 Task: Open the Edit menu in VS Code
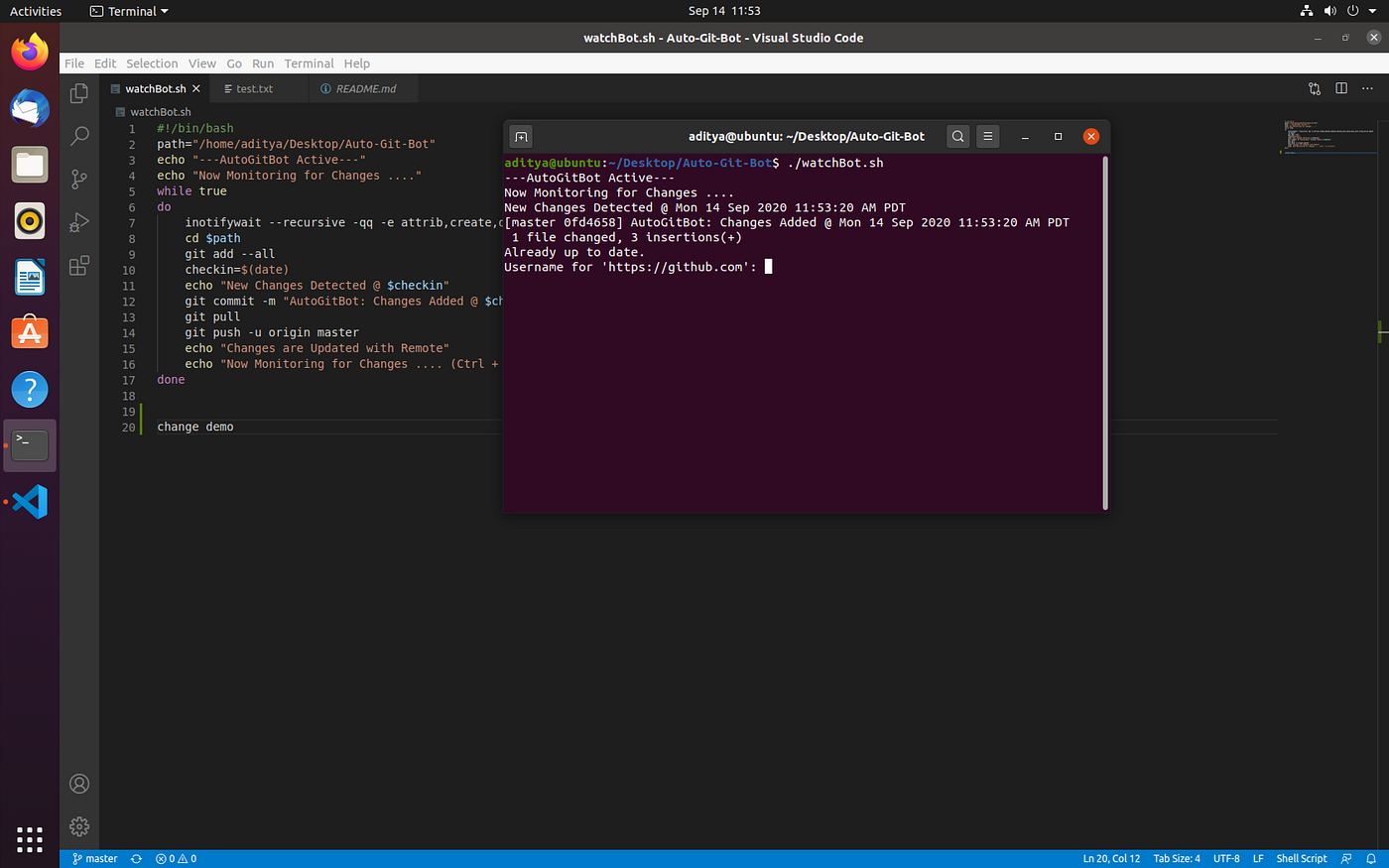coord(105,63)
